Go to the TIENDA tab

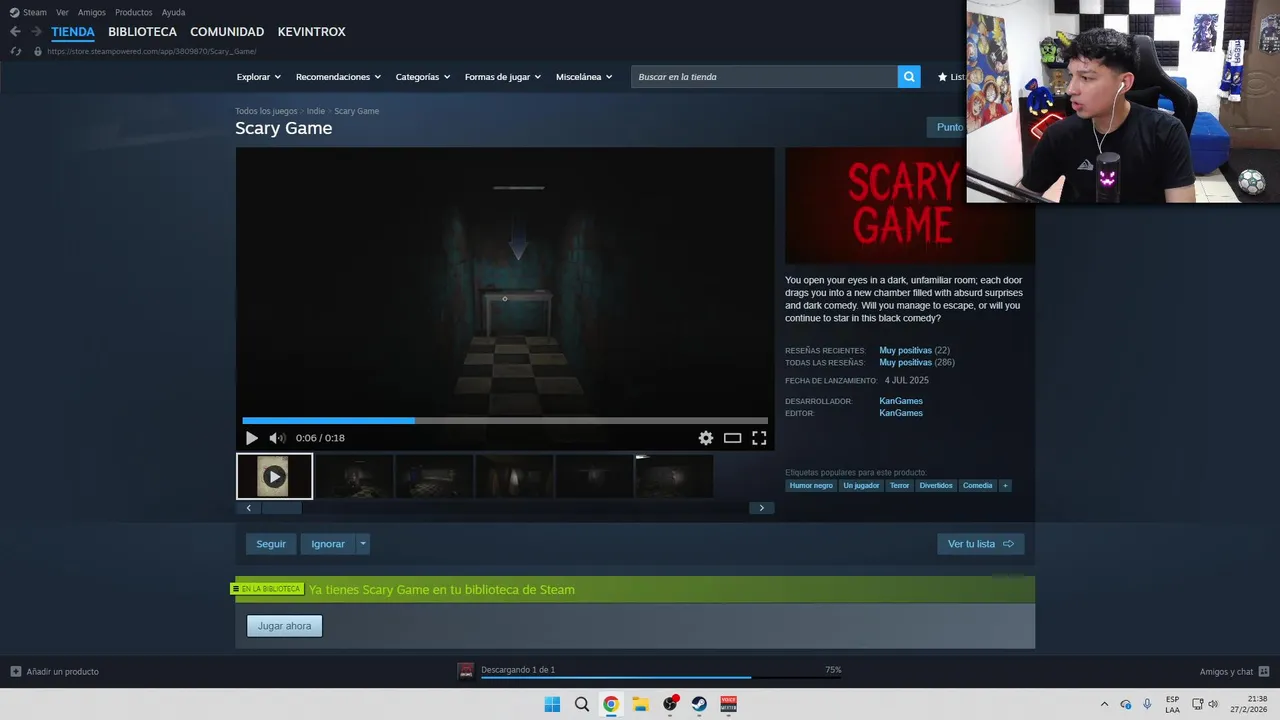pyautogui.click(x=73, y=32)
